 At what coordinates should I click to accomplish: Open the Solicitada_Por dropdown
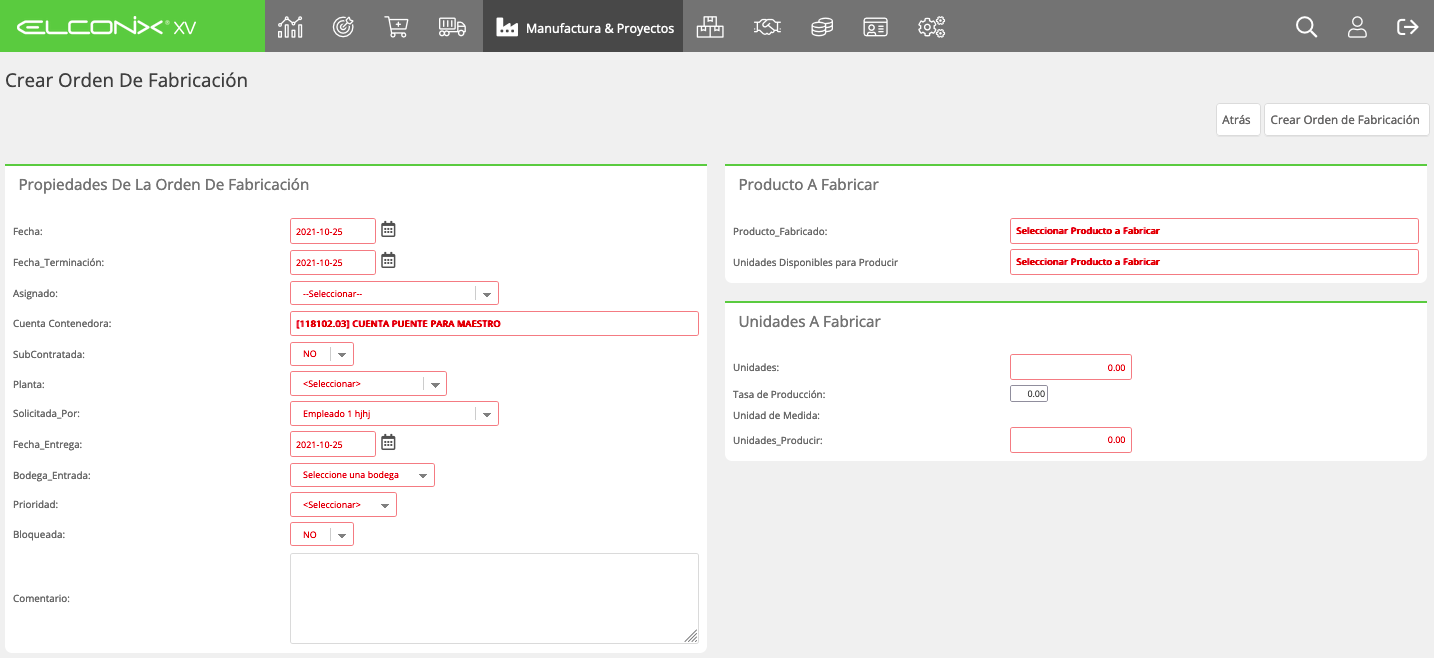(x=394, y=414)
